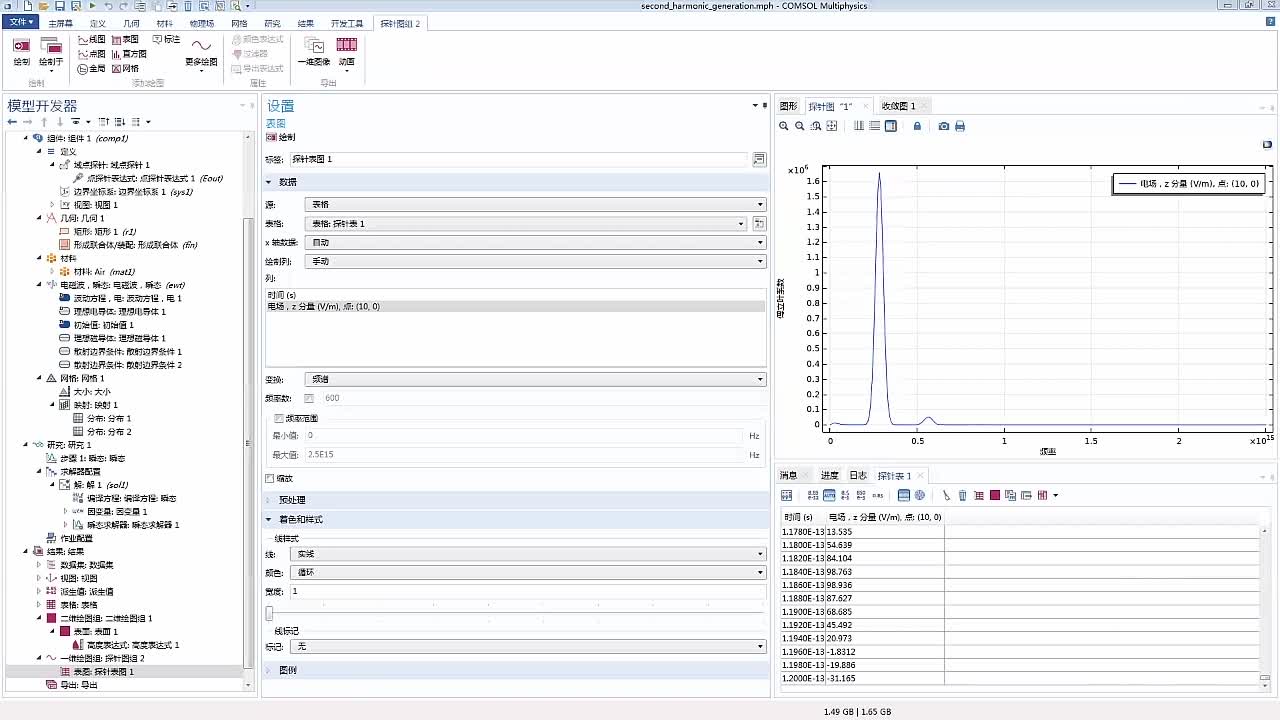Select the 表图: 探针表图 1 tree node
The width and height of the screenshot is (1280, 720).
(x=103, y=672)
